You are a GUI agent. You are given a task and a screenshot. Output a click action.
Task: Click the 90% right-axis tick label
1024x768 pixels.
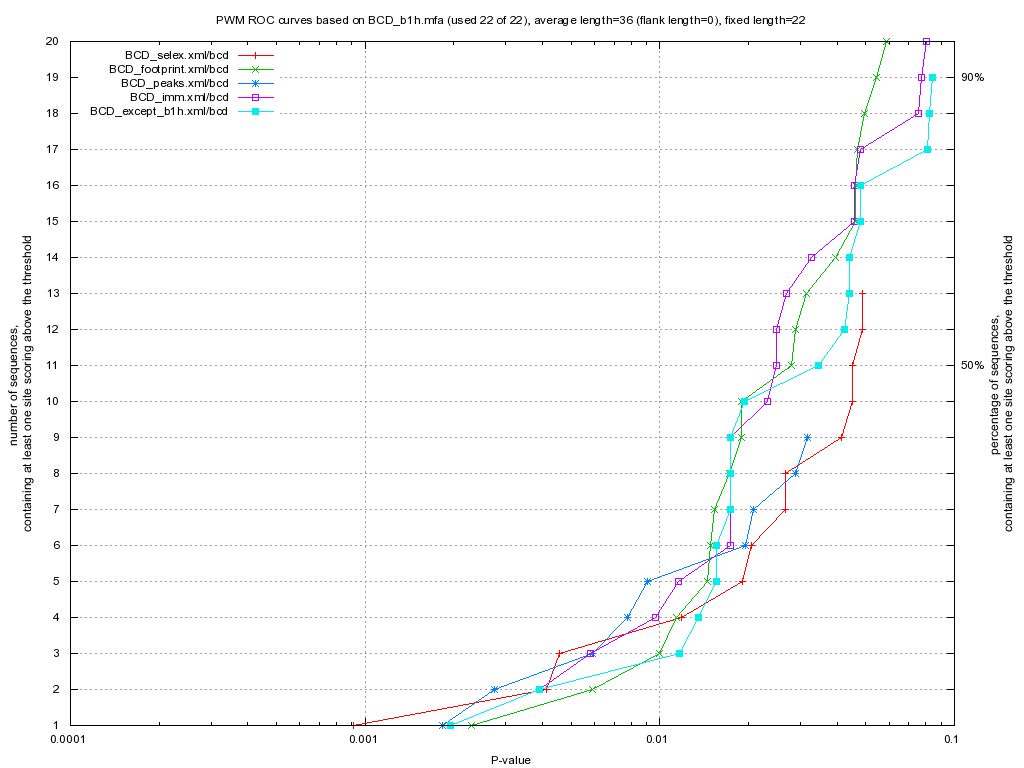(x=972, y=77)
